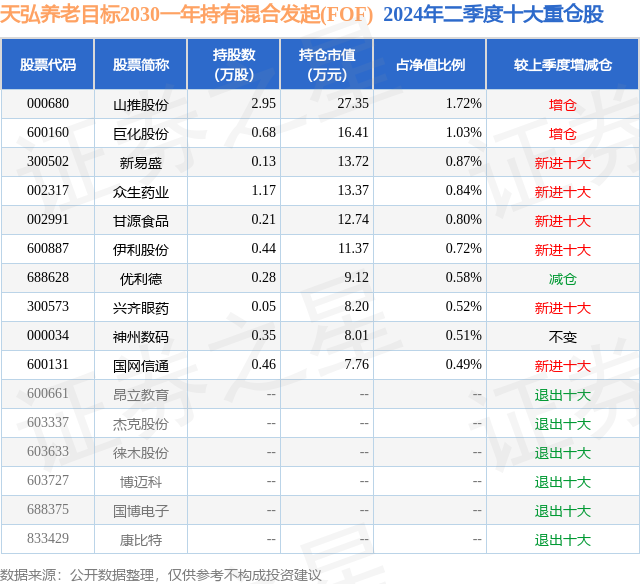Click the 持仓市值(万元) column header
The height and width of the screenshot is (584, 640).
pyautogui.click(x=327, y=64)
